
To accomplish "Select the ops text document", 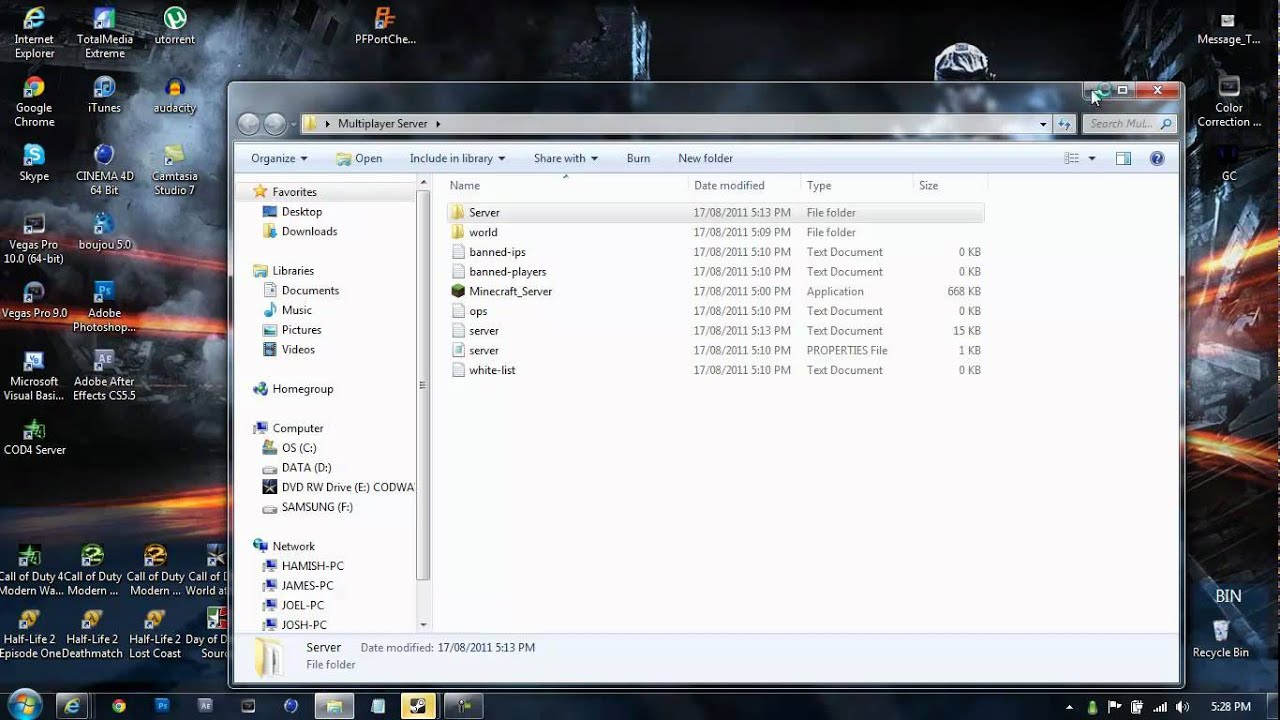I will (x=715, y=311).
